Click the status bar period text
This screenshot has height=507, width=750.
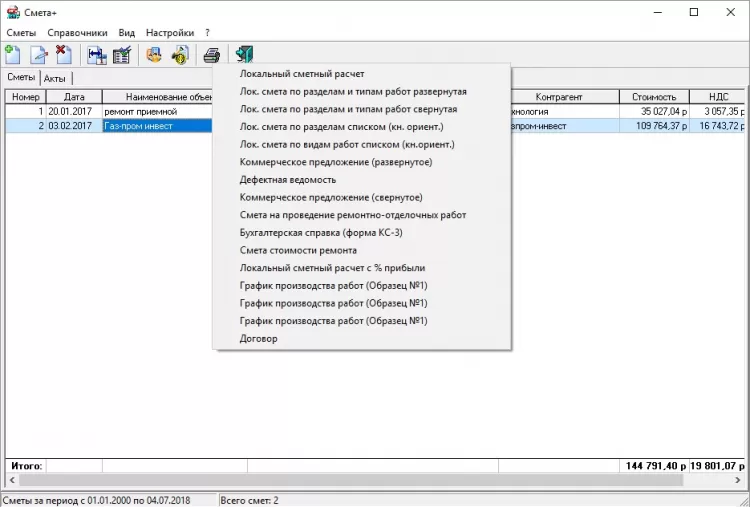pos(96,501)
